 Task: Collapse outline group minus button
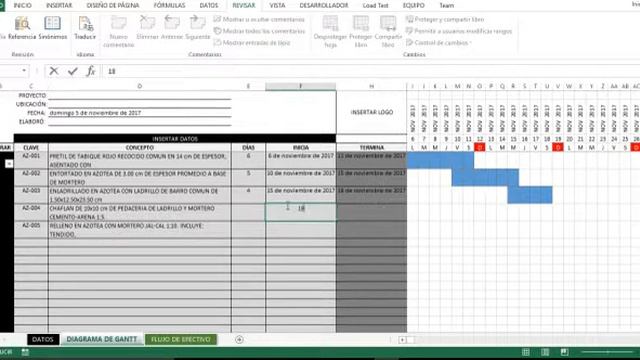pyautogui.click(x=9, y=164)
